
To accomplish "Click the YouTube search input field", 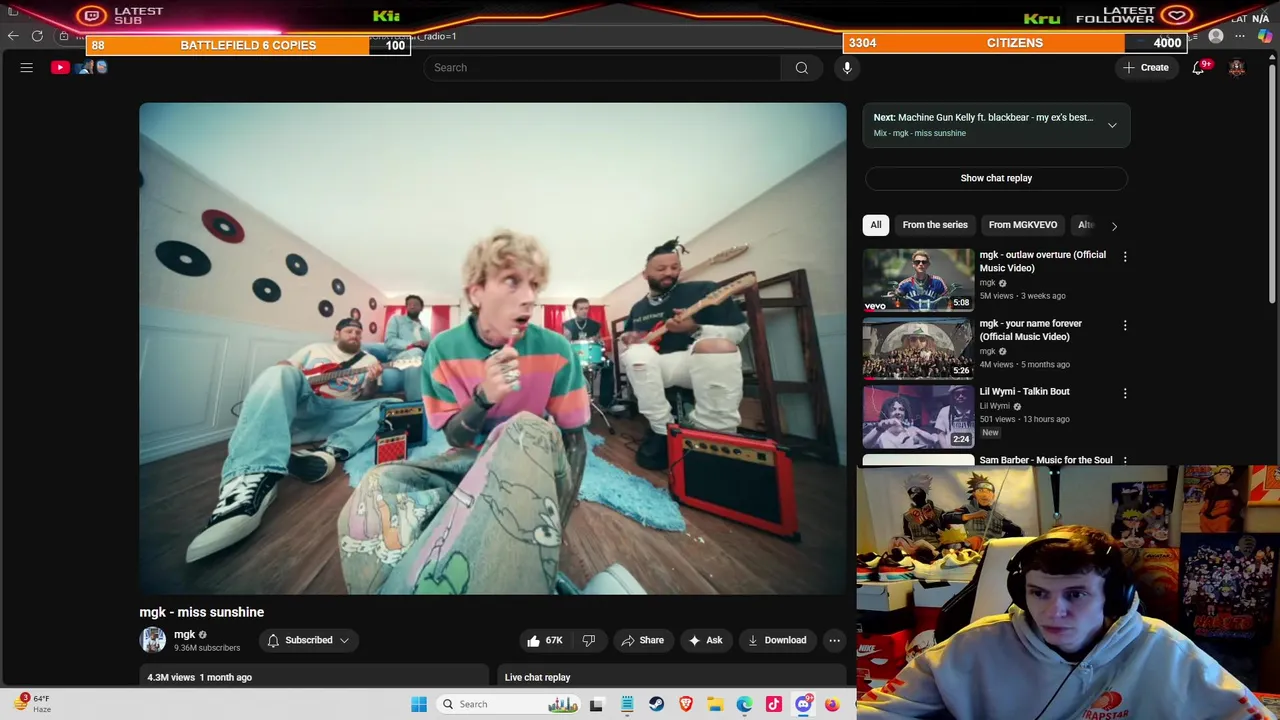I will point(602,68).
